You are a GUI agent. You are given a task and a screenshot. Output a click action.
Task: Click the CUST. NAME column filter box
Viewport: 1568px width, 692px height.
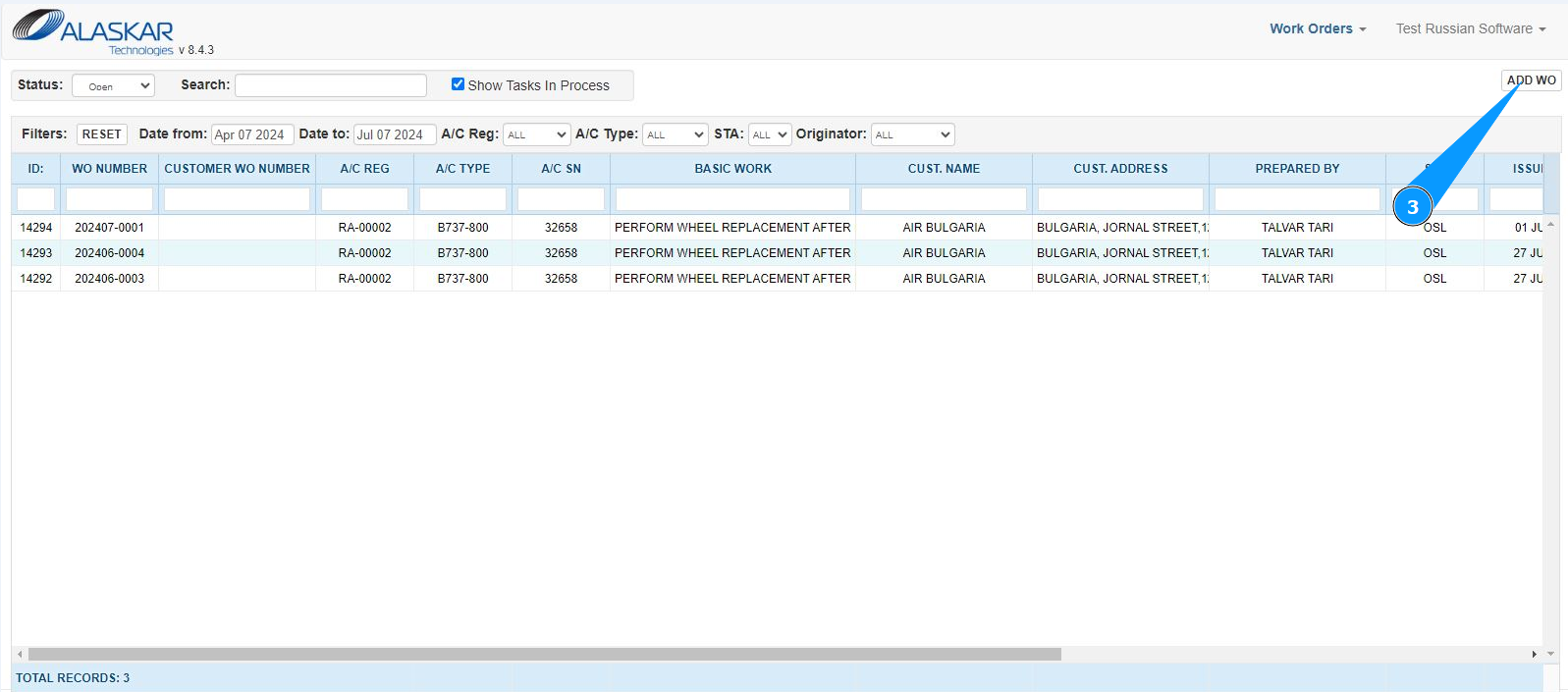click(x=945, y=199)
